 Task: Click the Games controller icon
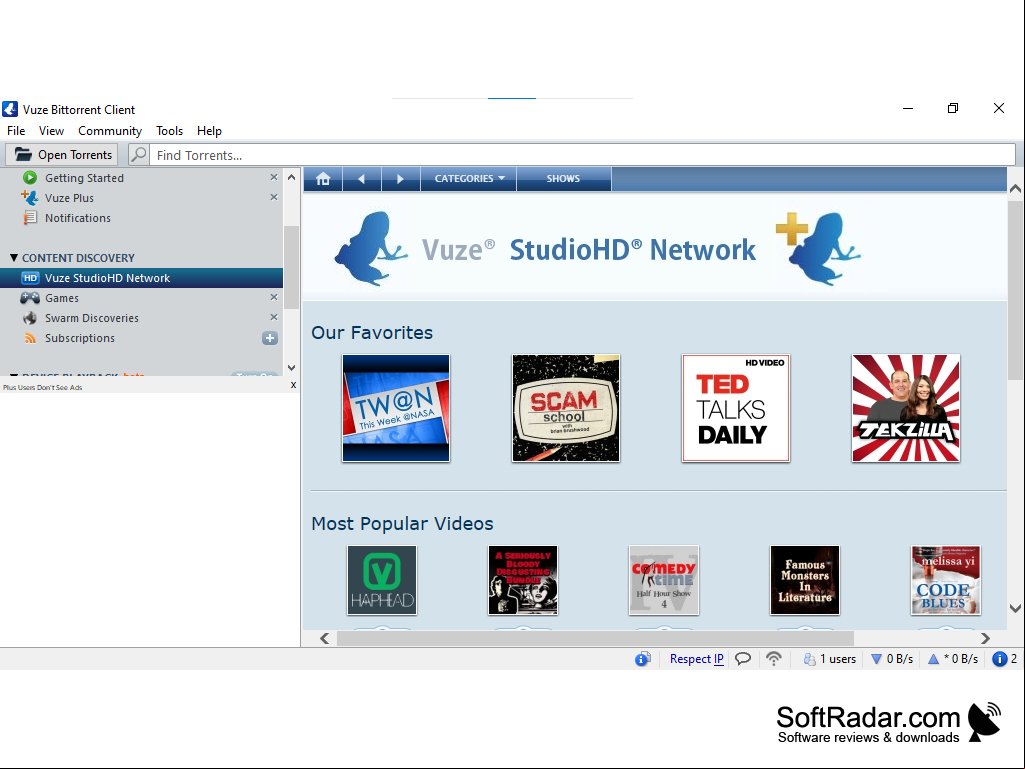tap(29, 298)
